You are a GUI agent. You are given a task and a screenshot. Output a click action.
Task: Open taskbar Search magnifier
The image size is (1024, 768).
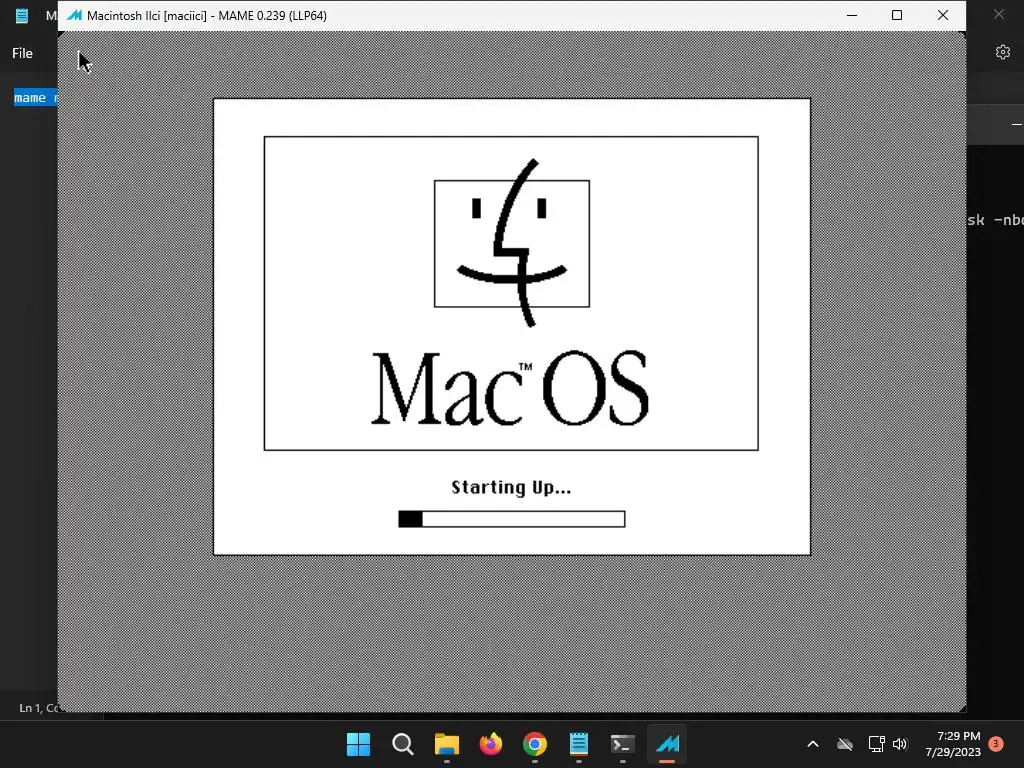(x=402, y=744)
